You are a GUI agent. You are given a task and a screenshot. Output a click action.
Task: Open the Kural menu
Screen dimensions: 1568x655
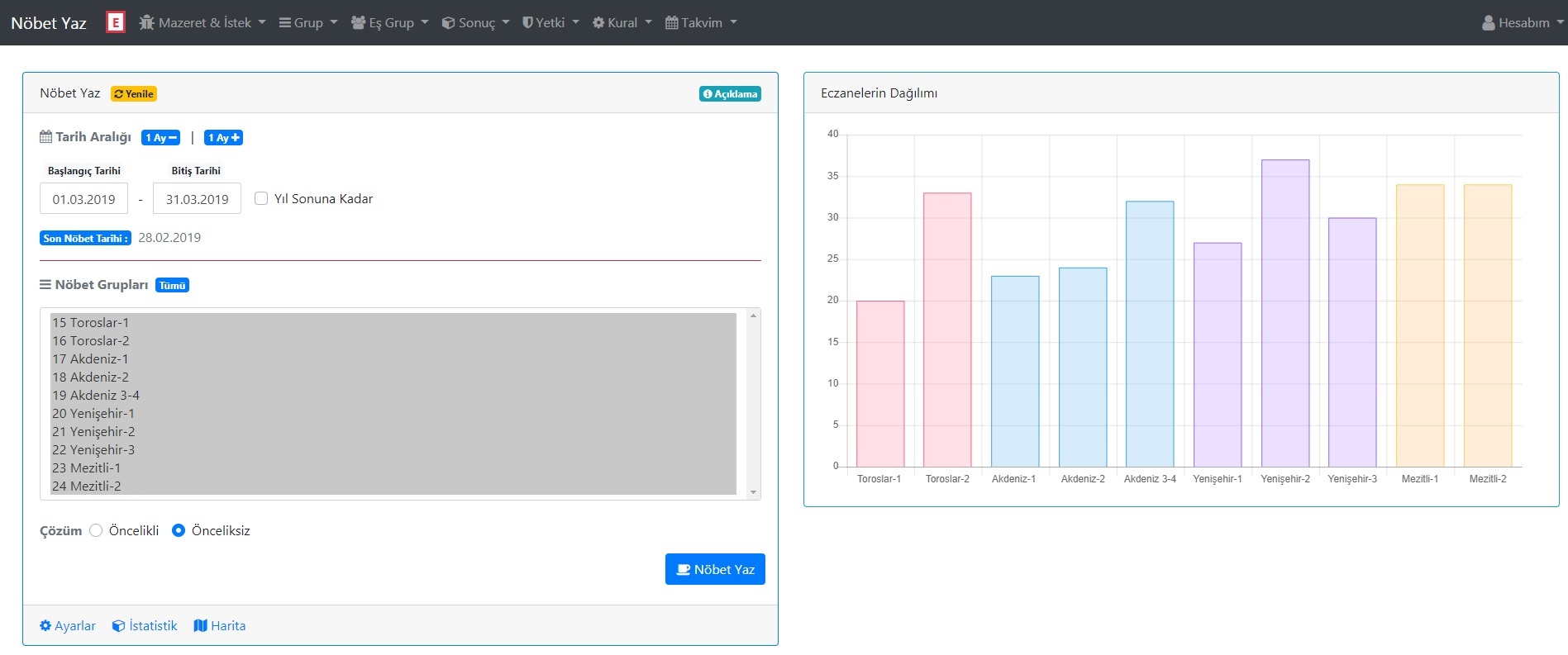tap(622, 23)
